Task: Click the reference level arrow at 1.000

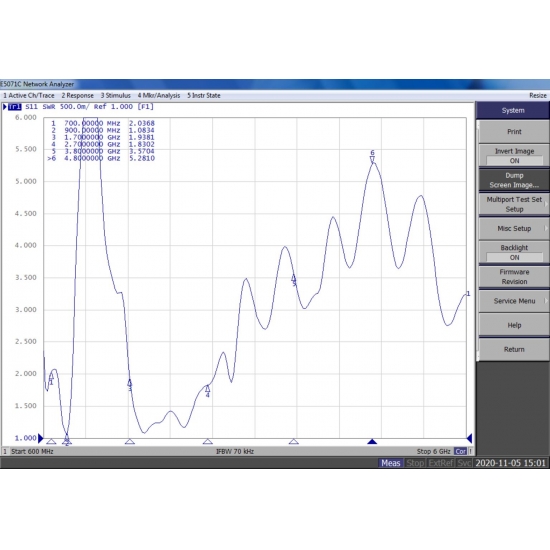Action: 40,438
